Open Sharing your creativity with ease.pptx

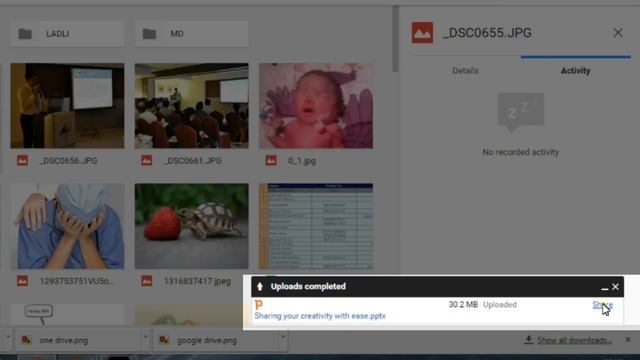320,316
